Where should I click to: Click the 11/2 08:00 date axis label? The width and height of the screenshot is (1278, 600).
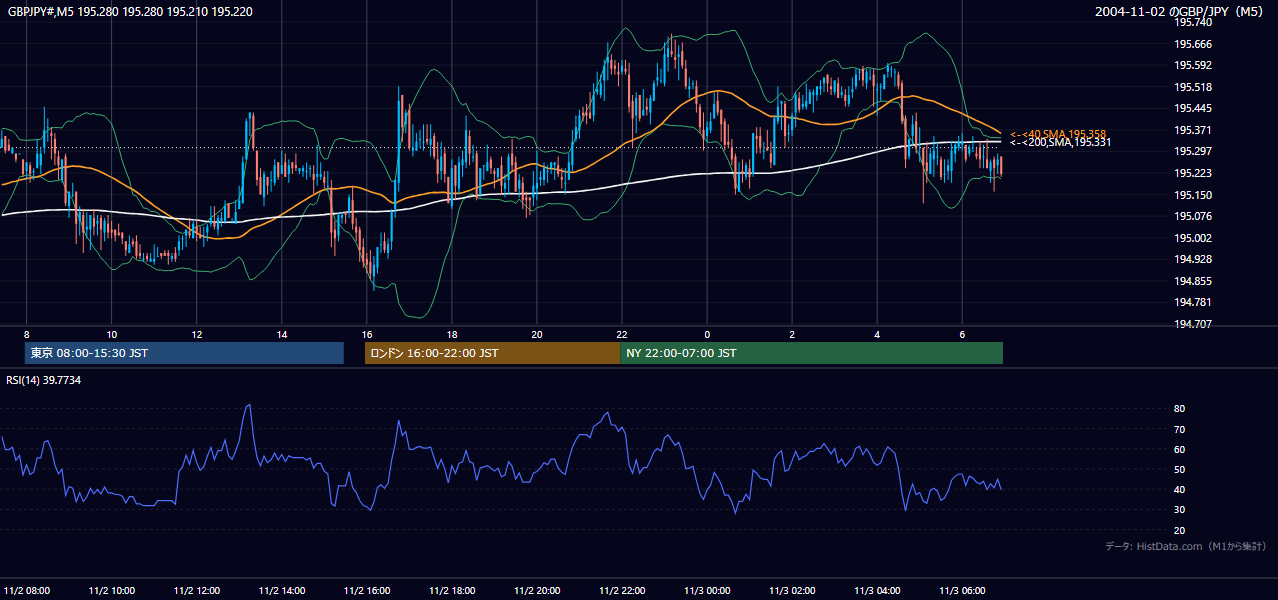coord(27,590)
